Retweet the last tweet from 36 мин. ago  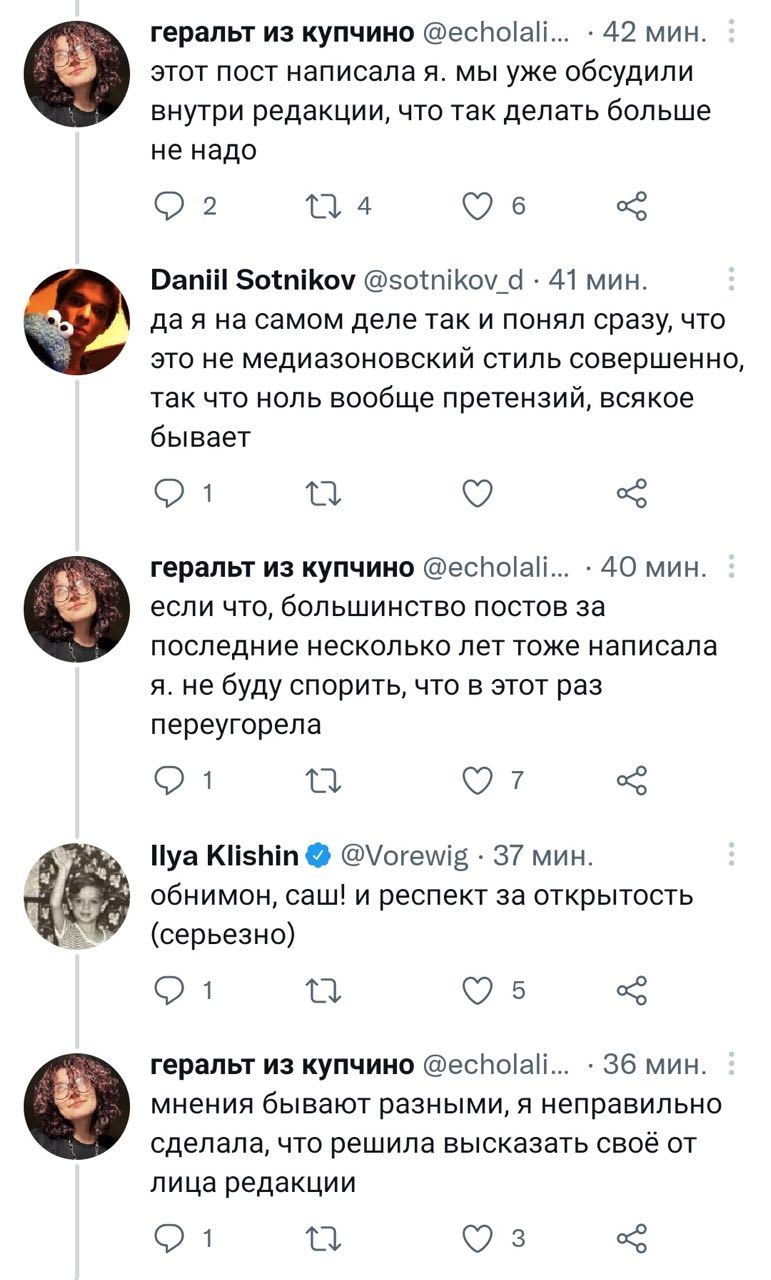click(324, 1238)
